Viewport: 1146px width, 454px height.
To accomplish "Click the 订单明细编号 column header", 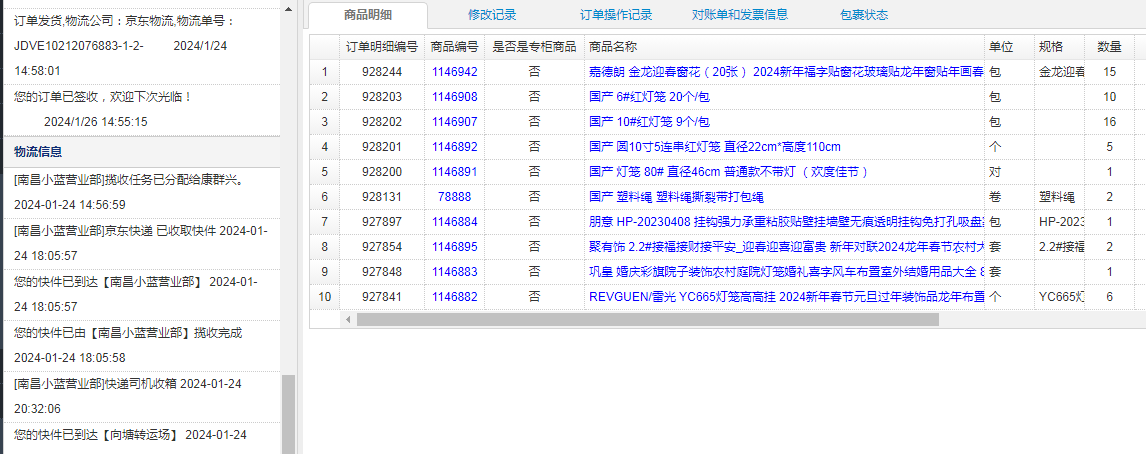I will coord(382,47).
